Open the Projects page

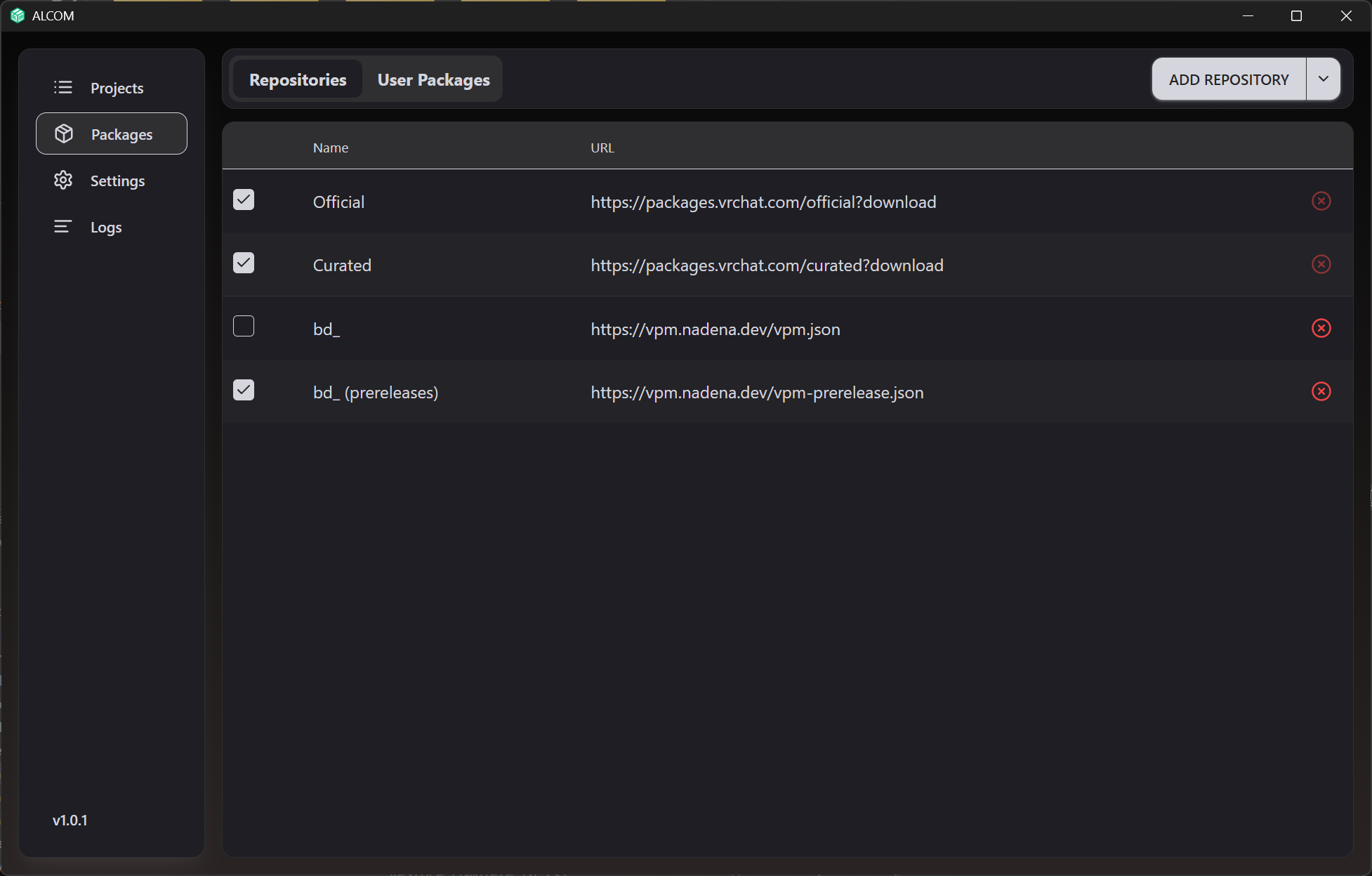click(112, 87)
